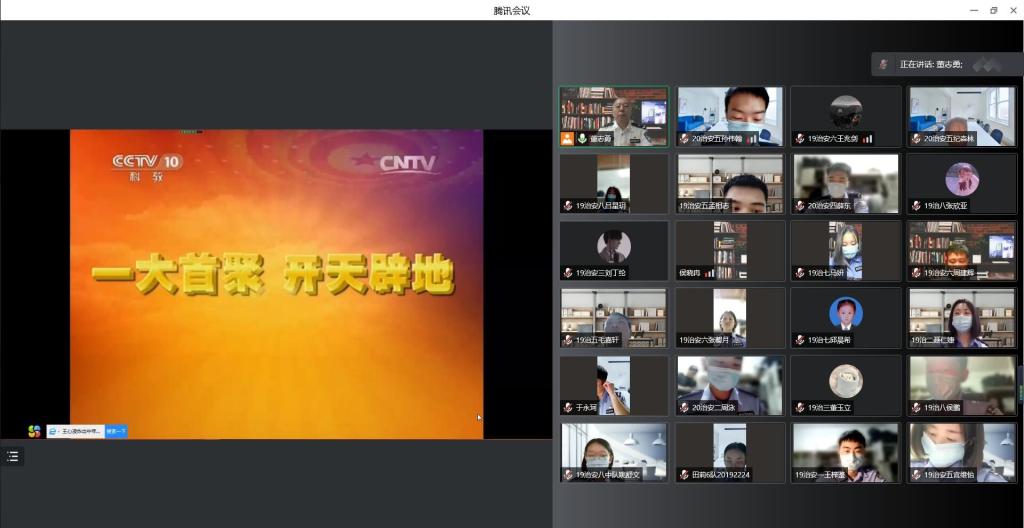
Task: Click the blue-background avatar of 19治七邱晨希
Action: click(846, 313)
